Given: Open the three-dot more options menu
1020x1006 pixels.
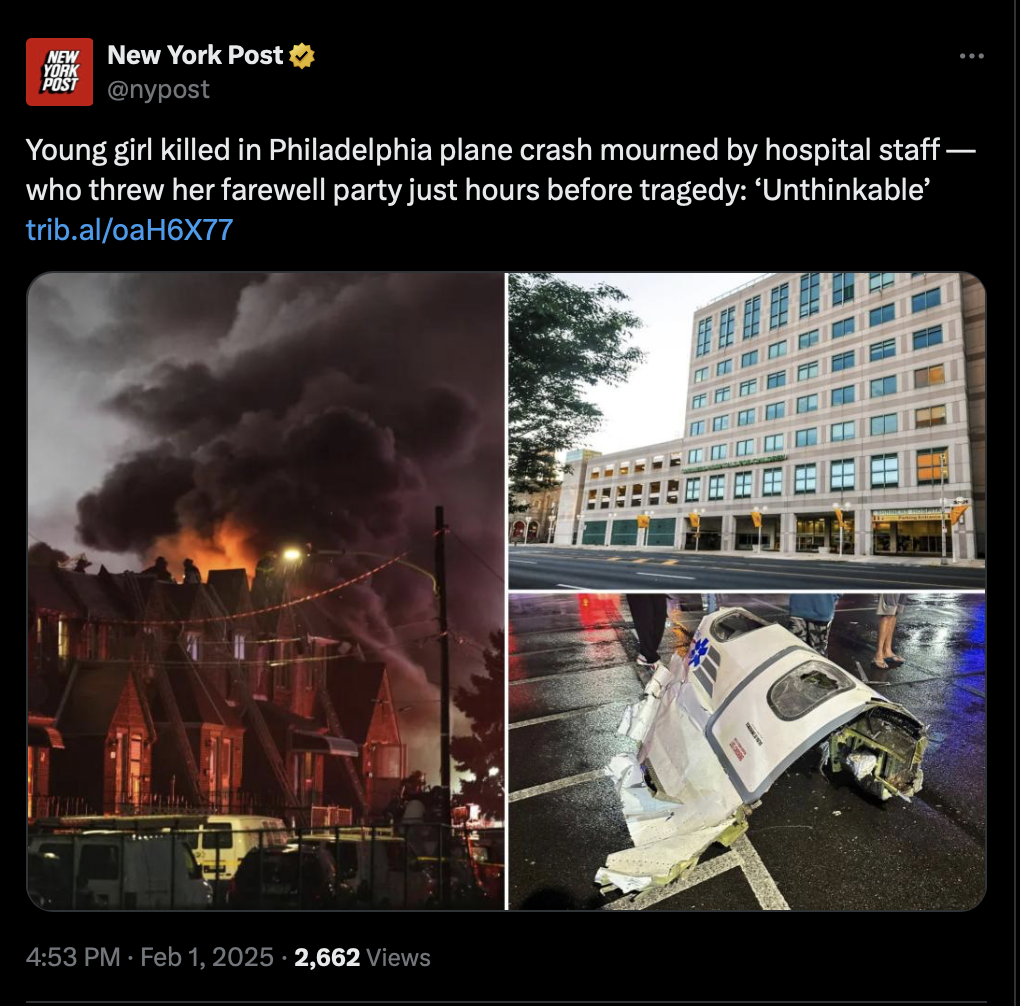Looking at the screenshot, I should coord(972,57).
